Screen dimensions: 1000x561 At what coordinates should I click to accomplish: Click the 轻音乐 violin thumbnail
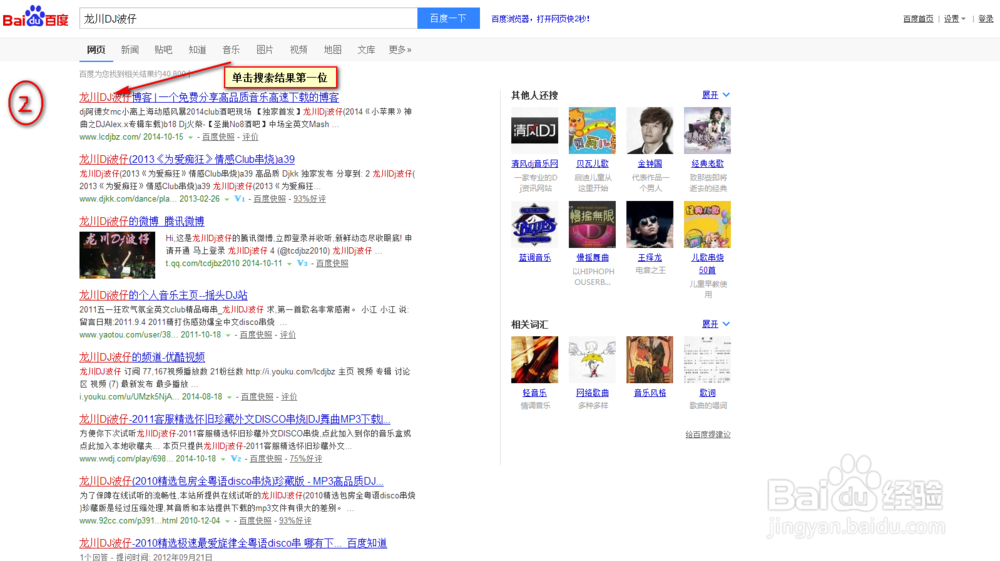[x=534, y=360]
